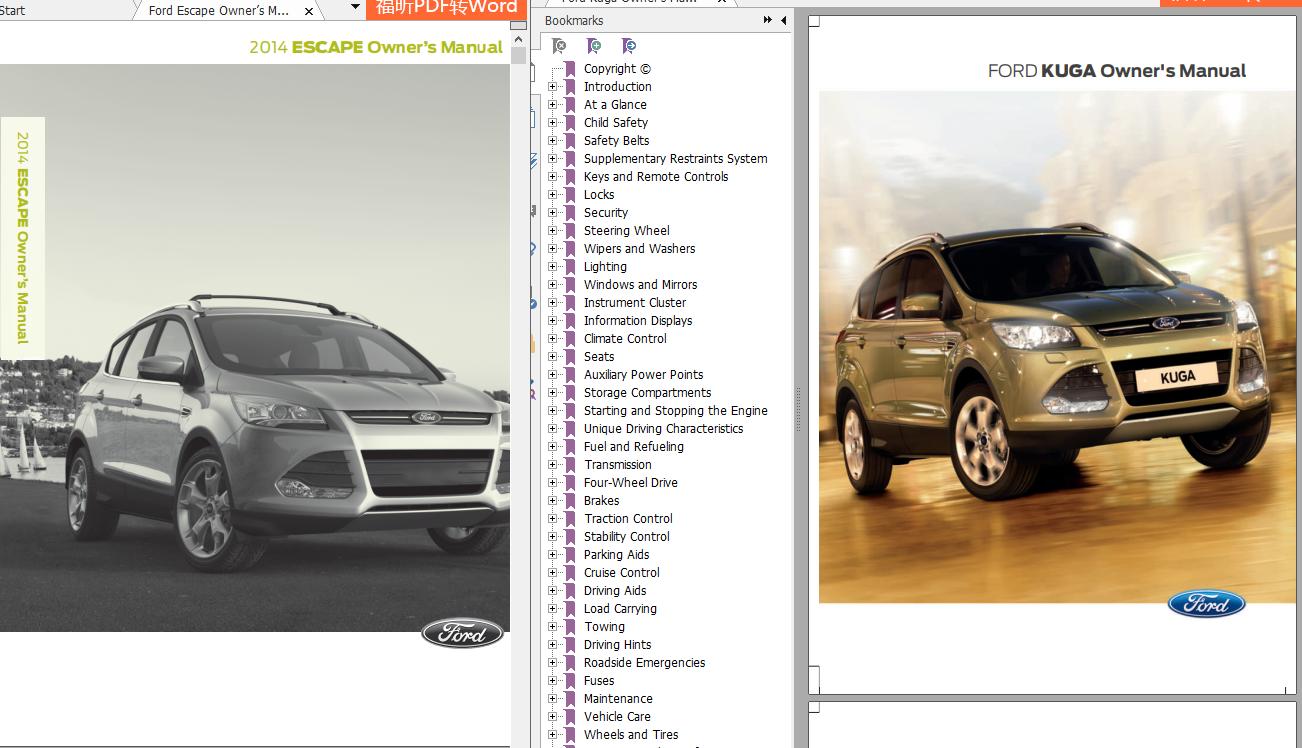
Task: Click the PDF to Word orange button
Action: [x=447, y=9]
